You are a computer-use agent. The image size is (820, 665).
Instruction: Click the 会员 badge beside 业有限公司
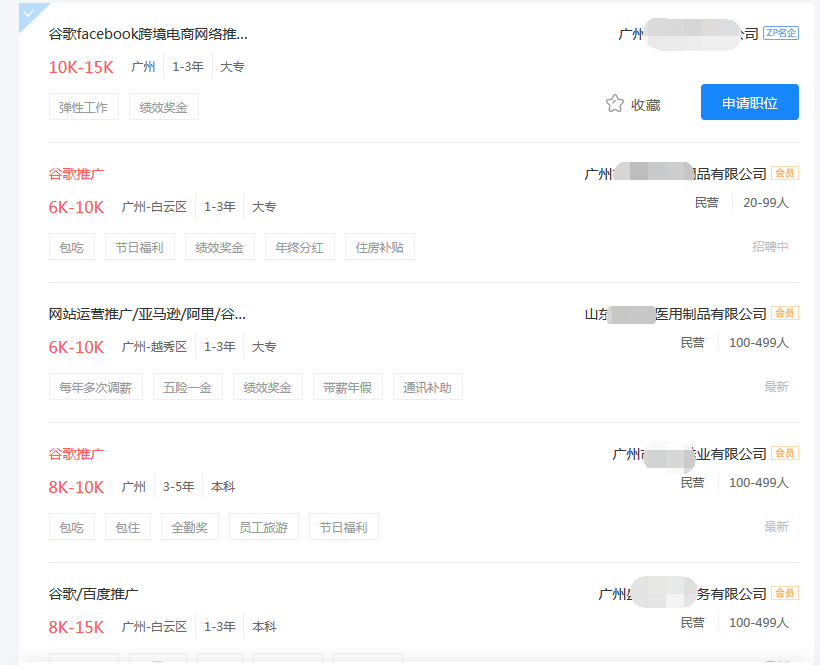(784, 453)
